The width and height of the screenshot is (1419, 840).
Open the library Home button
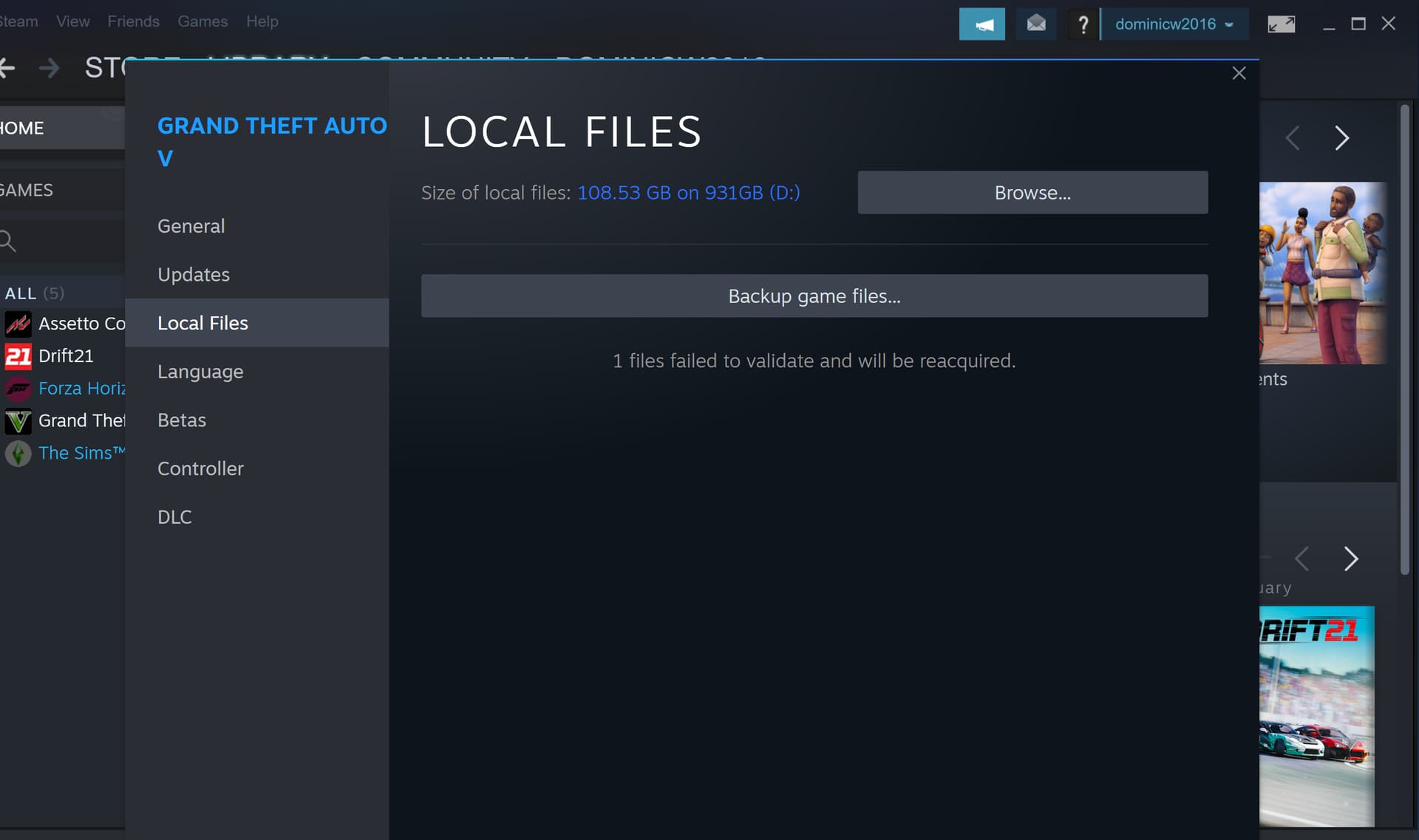pos(62,128)
